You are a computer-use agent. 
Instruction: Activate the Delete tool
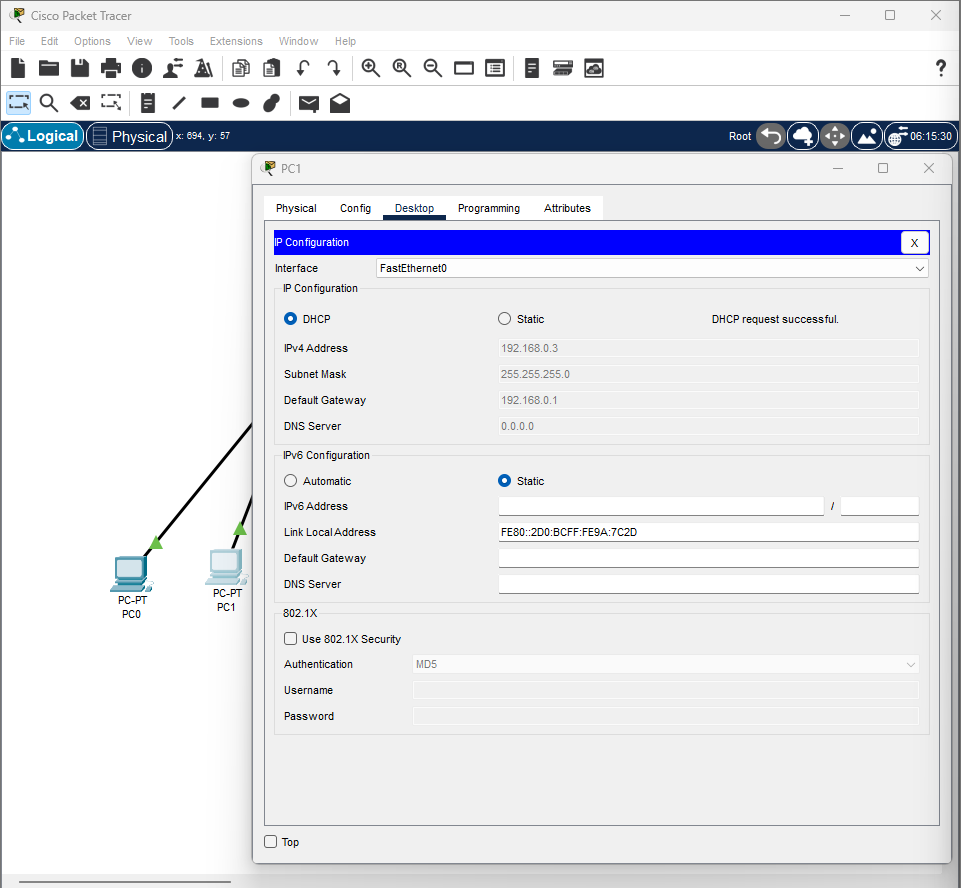coord(80,103)
